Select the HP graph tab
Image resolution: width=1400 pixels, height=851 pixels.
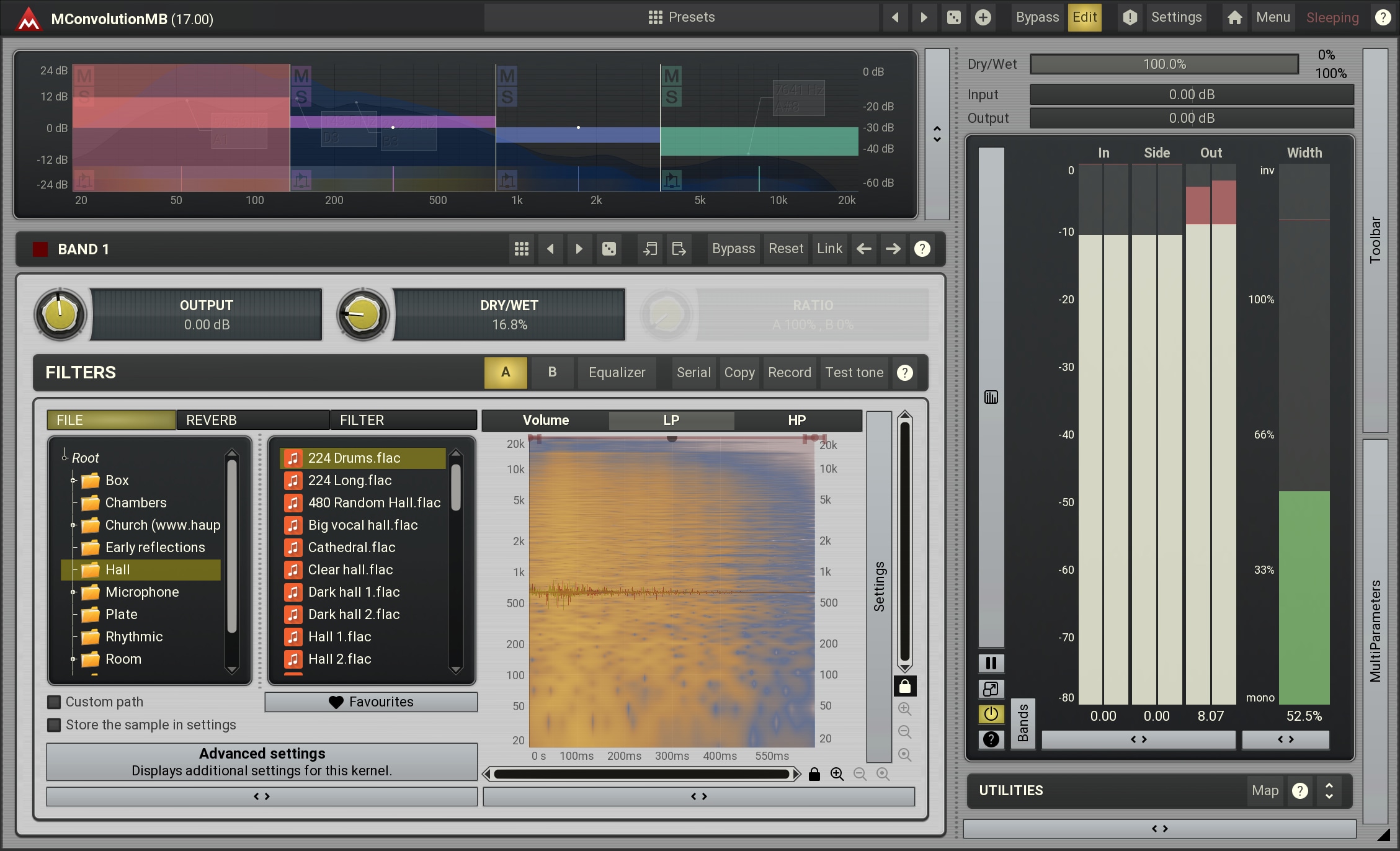[796, 420]
